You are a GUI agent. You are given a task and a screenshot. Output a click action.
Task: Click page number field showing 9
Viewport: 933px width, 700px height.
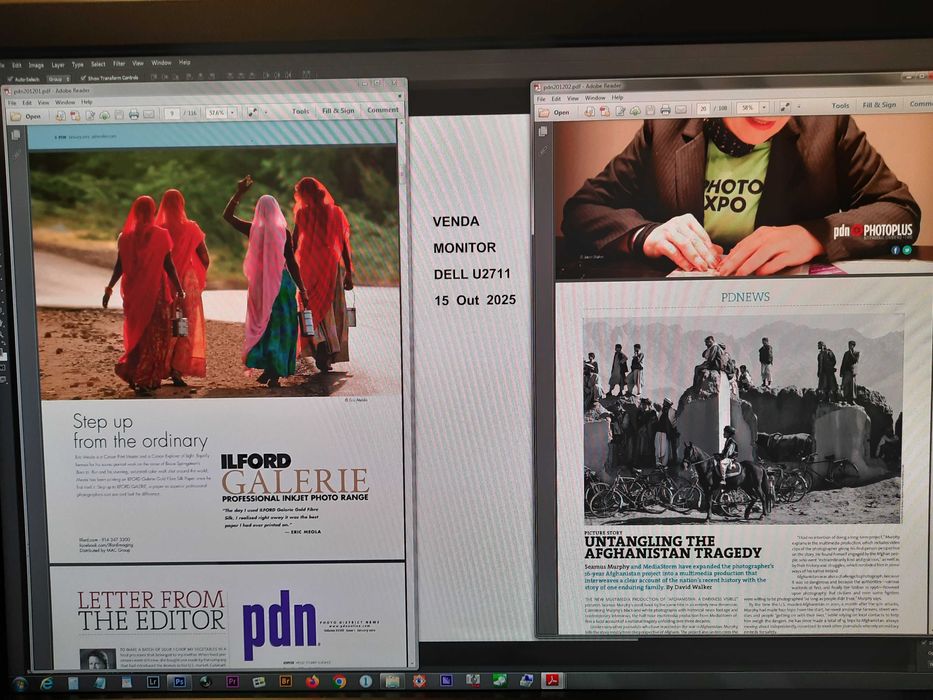coord(172,113)
